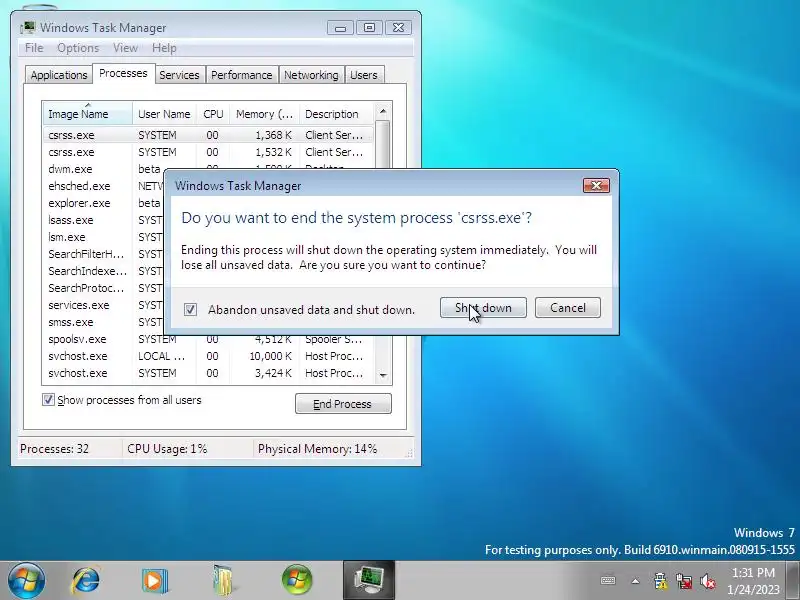The height and width of the screenshot is (600, 800).
Task: Go to the Networking tab
Action: point(311,75)
